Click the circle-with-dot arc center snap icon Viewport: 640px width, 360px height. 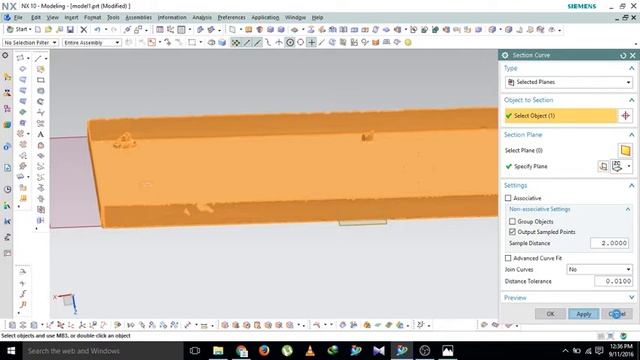pos(290,42)
